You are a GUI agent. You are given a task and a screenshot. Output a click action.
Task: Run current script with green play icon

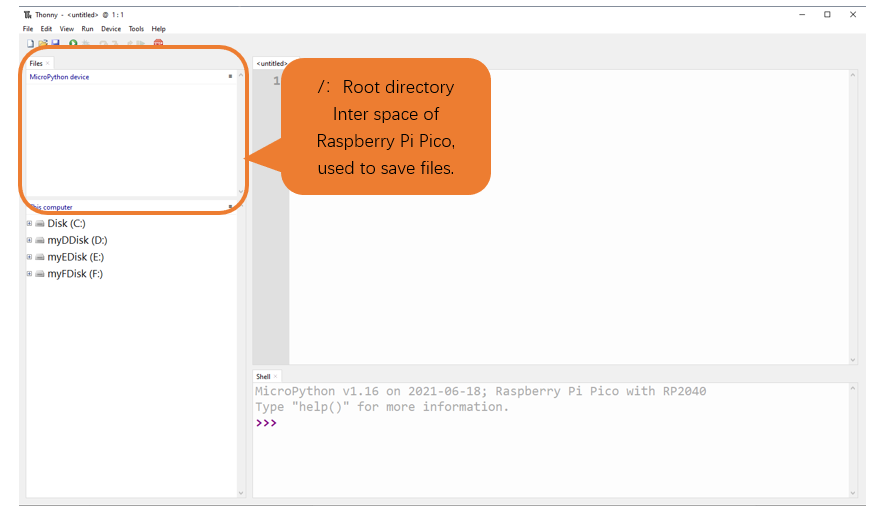tap(73, 43)
